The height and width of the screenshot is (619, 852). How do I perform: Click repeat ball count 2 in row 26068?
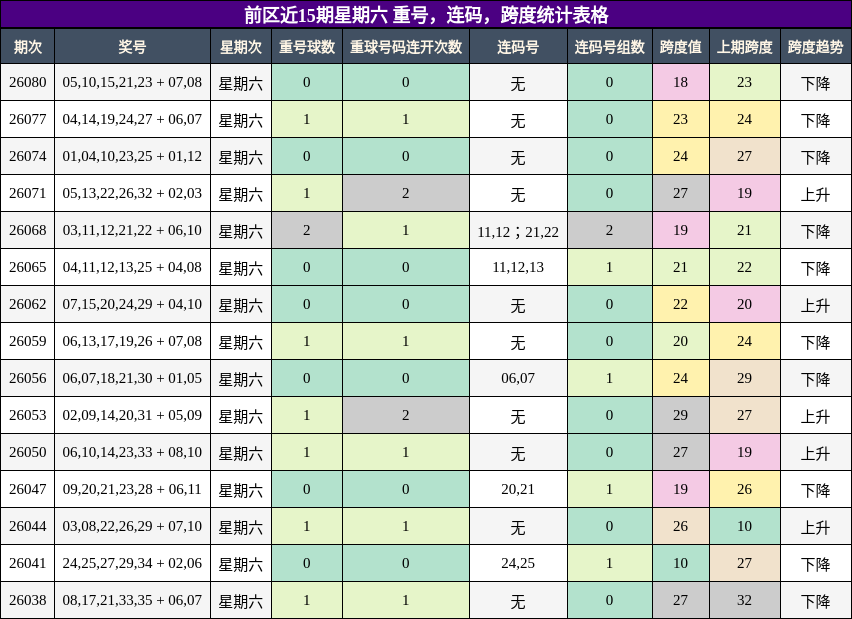point(306,230)
